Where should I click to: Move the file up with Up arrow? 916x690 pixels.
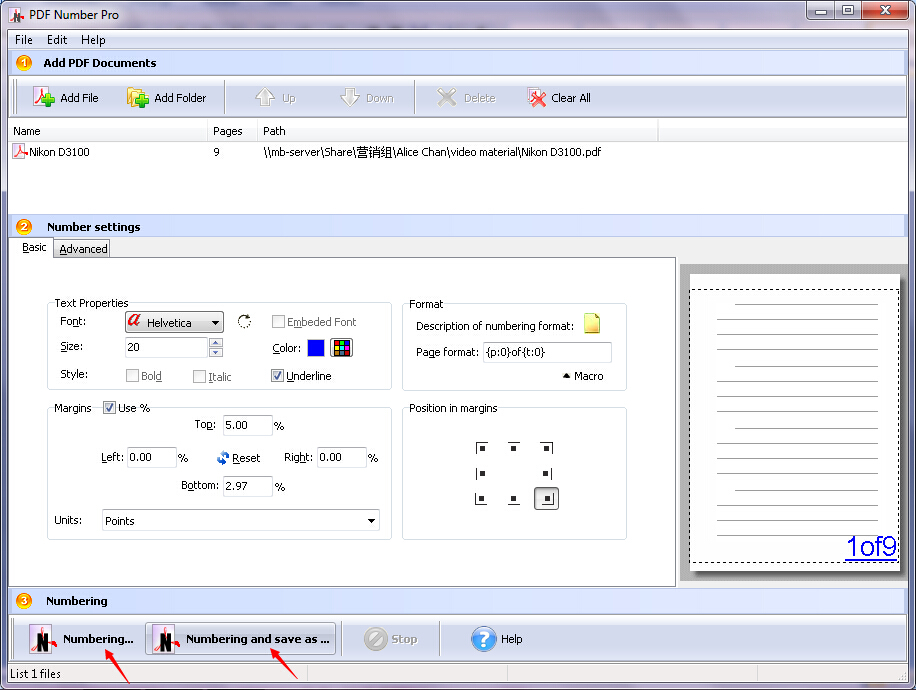265,97
